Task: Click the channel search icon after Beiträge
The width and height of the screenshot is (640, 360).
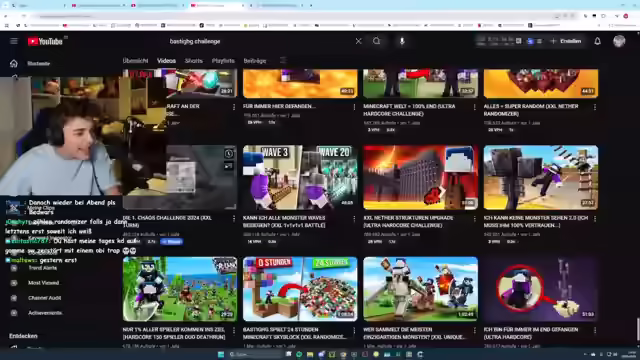Action: click(283, 61)
